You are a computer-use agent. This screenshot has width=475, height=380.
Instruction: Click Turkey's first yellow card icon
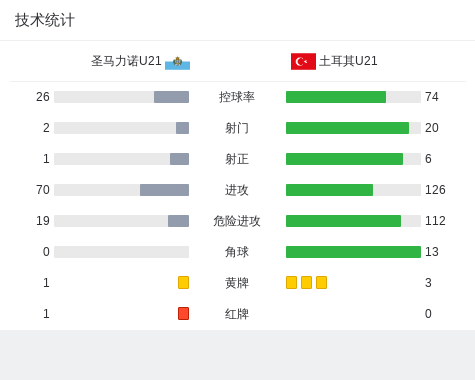[x=291, y=282]
